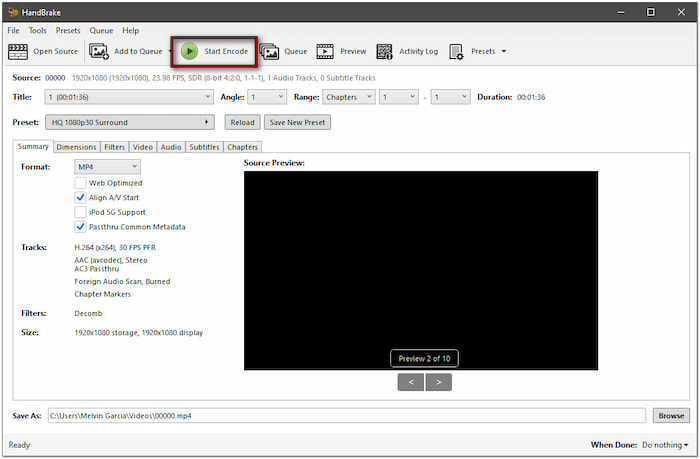Click the 1920x1080 storage size text
The height and width of the screenshot is (459, 700).
pos(139,333)
